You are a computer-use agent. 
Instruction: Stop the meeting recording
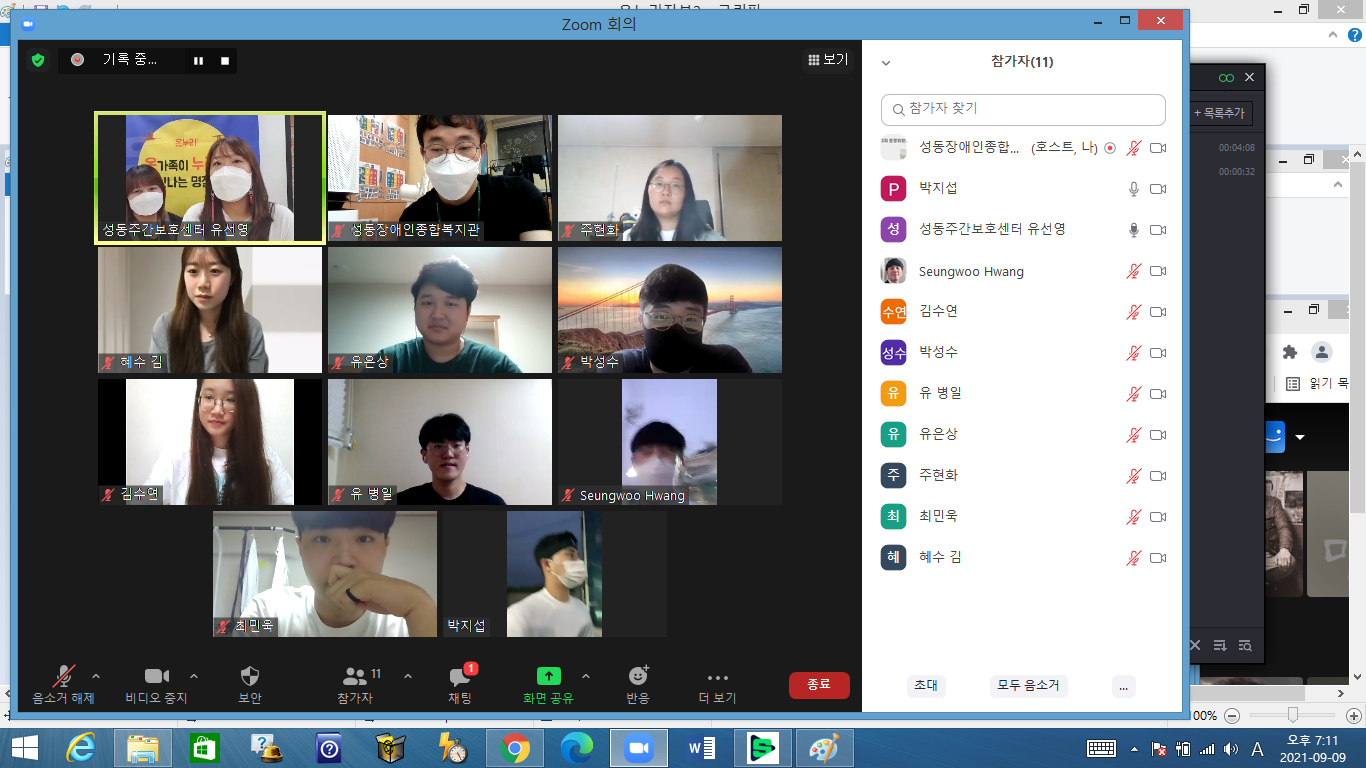click(x=225, y=61)
